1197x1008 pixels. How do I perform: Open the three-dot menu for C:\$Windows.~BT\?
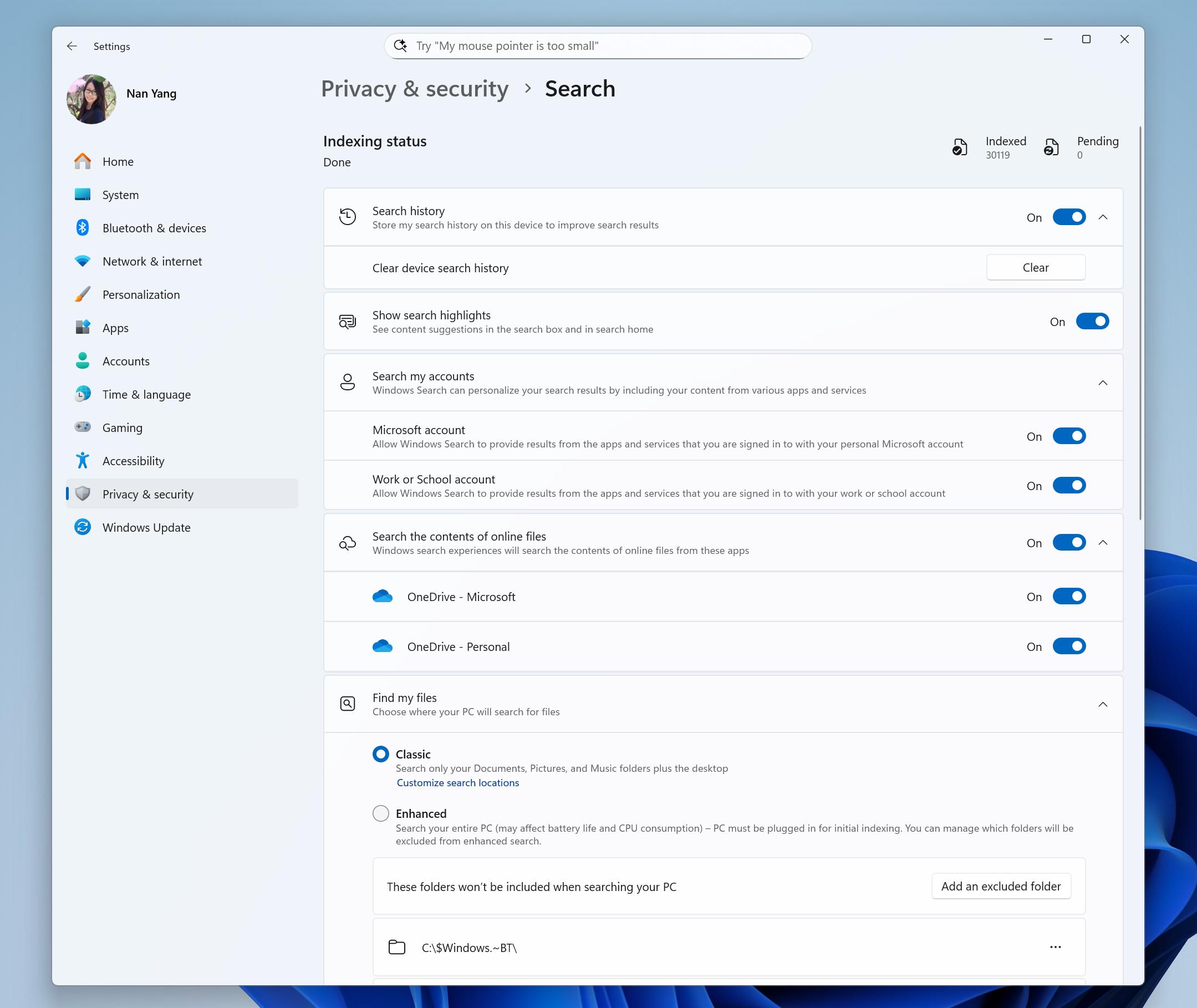1055,947
